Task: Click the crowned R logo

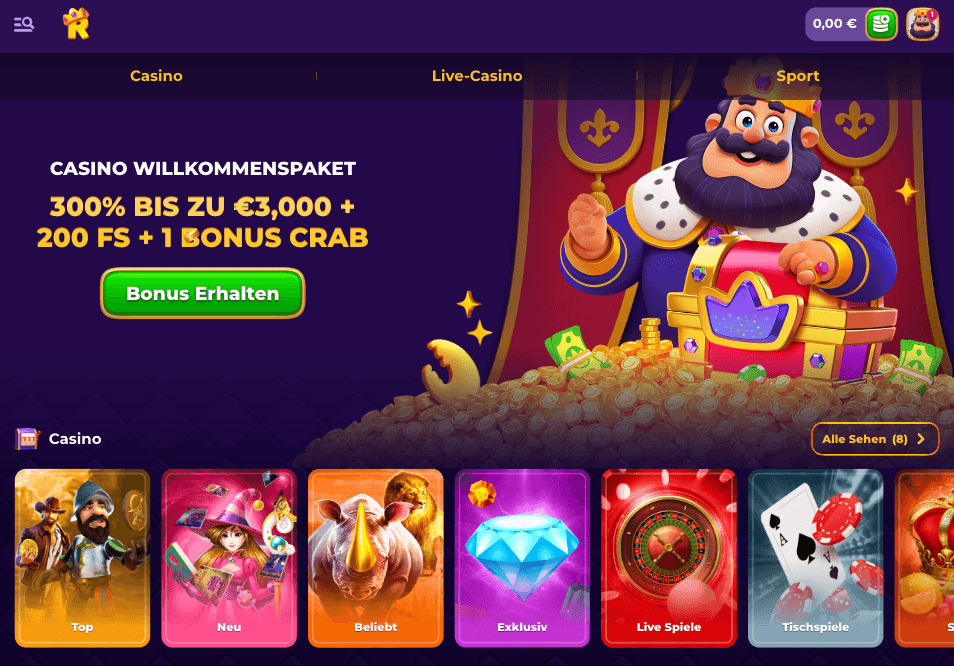Action: pyautogui.click(x=77, y=24)
